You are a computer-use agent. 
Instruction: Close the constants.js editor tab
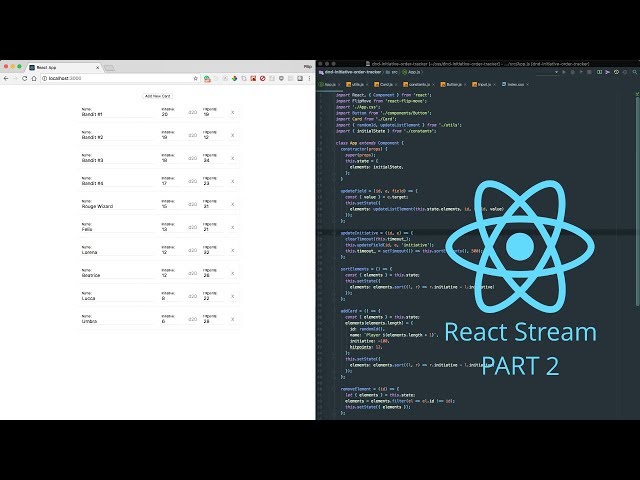click(x=433, y=84)
